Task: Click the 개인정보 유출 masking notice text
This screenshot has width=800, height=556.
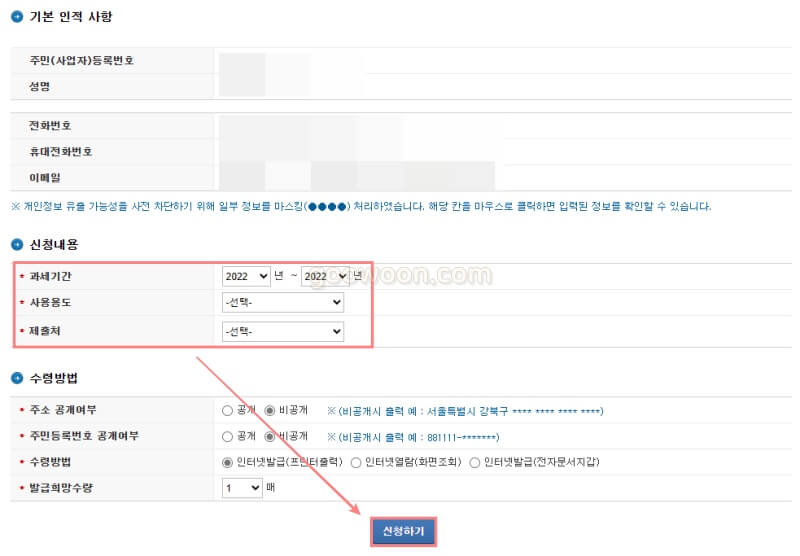Action: [361, 207]
